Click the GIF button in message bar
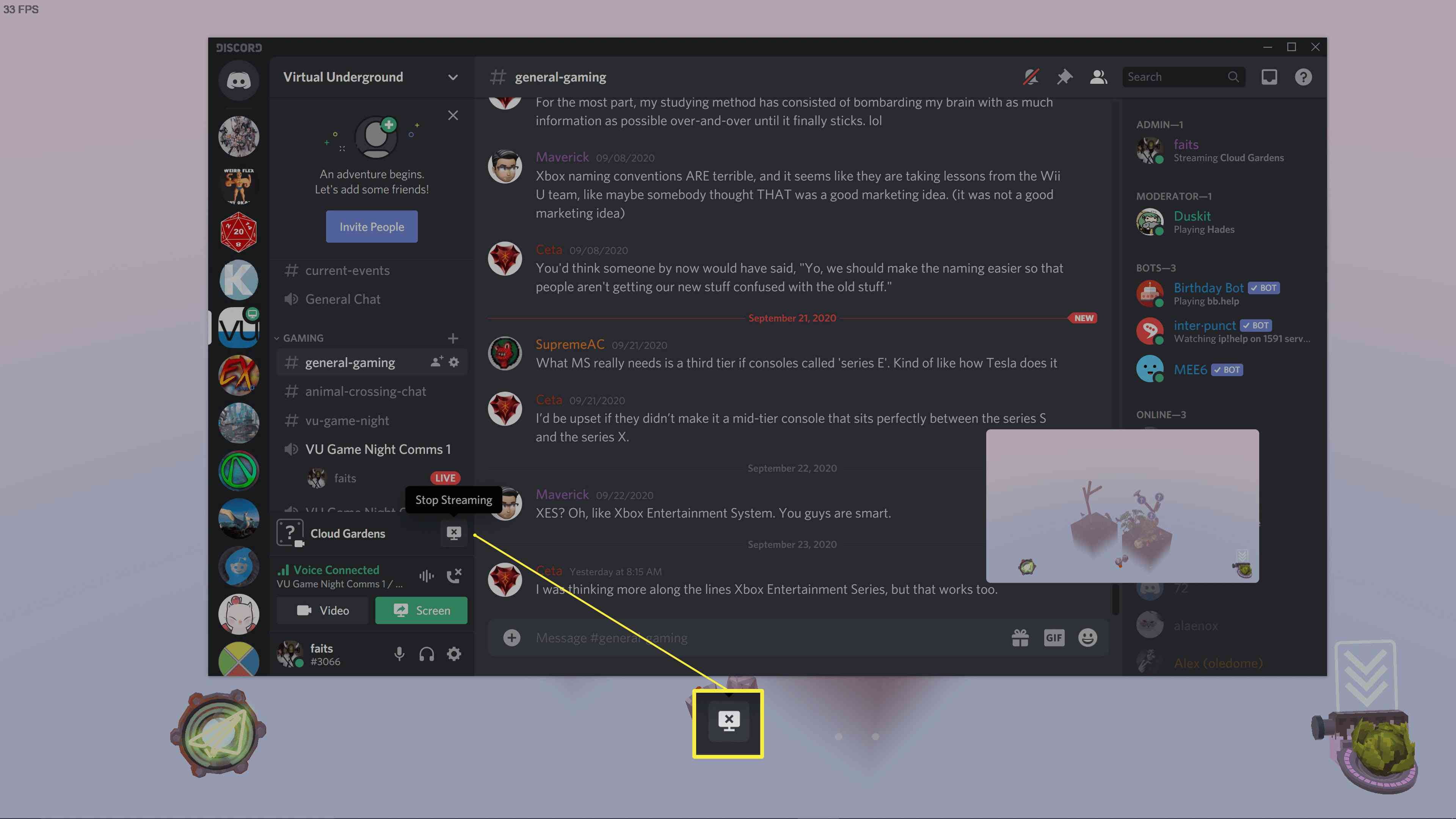 [x=1054, y=637]
